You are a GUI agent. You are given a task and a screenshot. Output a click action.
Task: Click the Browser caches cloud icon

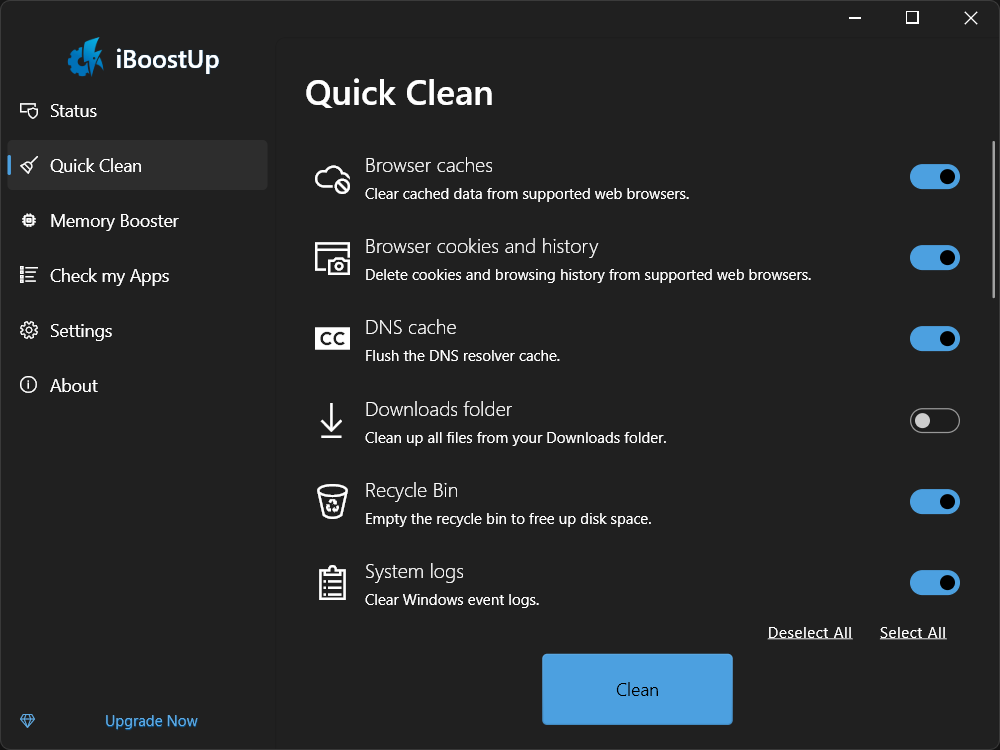[332, 179]
